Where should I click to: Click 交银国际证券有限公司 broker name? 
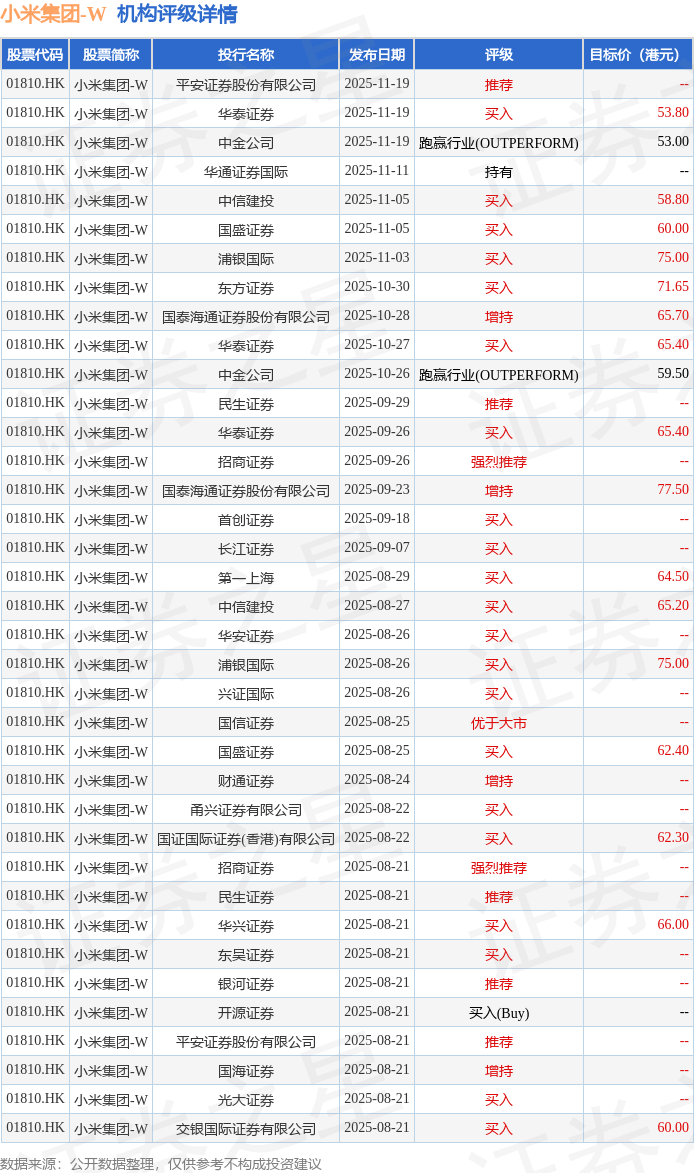click(x=245, y=1129)
